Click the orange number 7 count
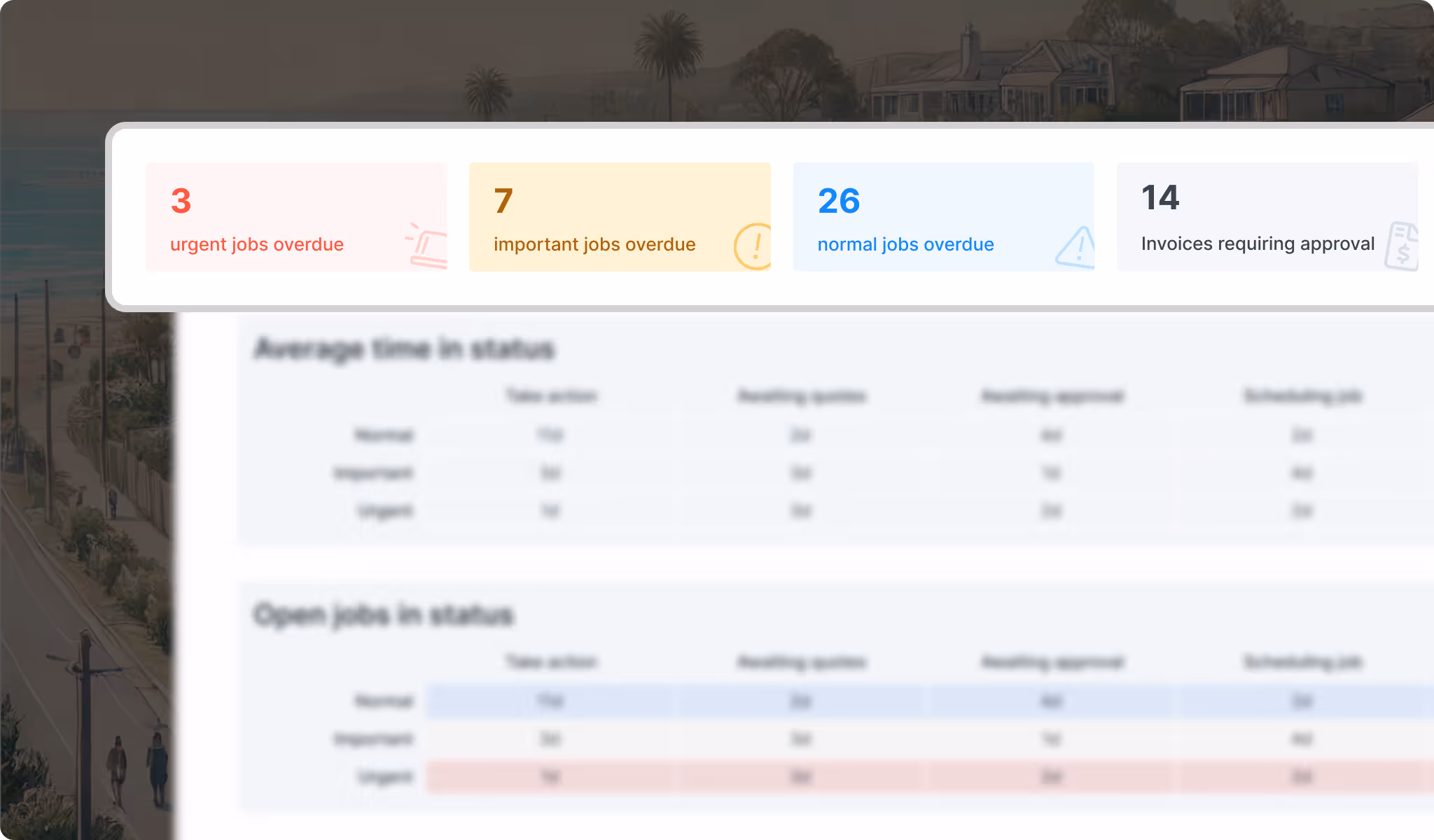 [503, 202]
